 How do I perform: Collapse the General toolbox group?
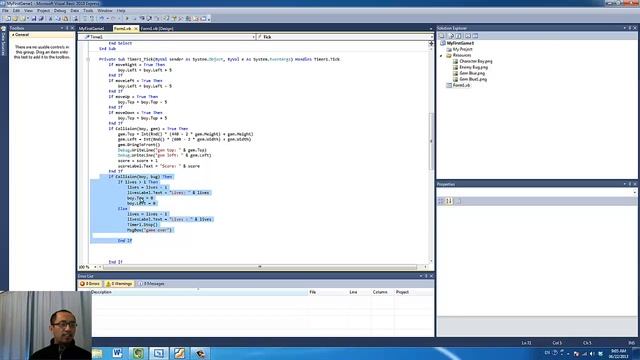(x=13, y=35)
